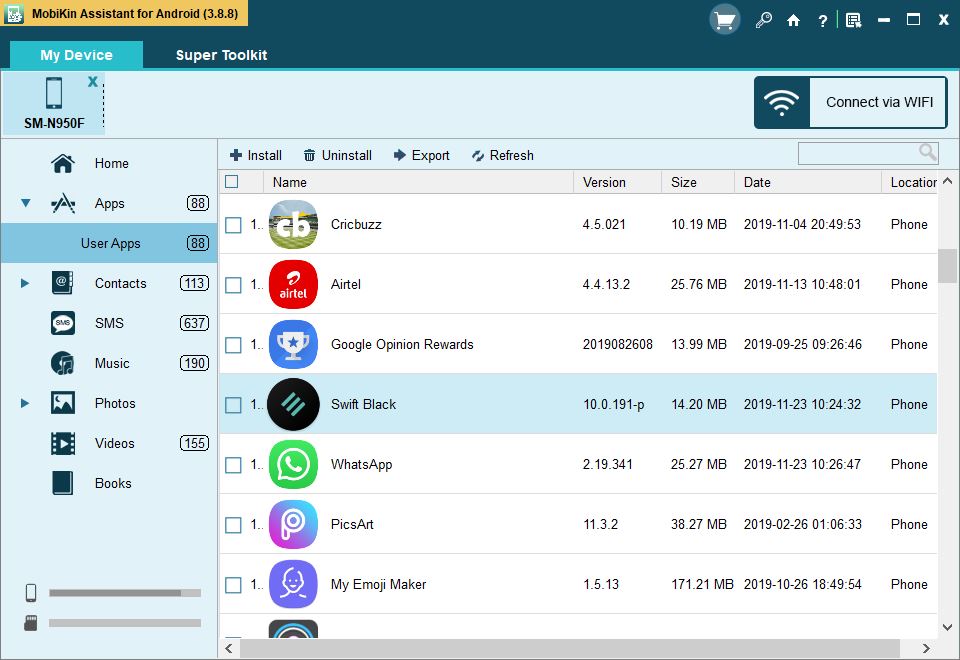Click the scroll down arrow
960x660 pixels.
click(x=947, y=627)
